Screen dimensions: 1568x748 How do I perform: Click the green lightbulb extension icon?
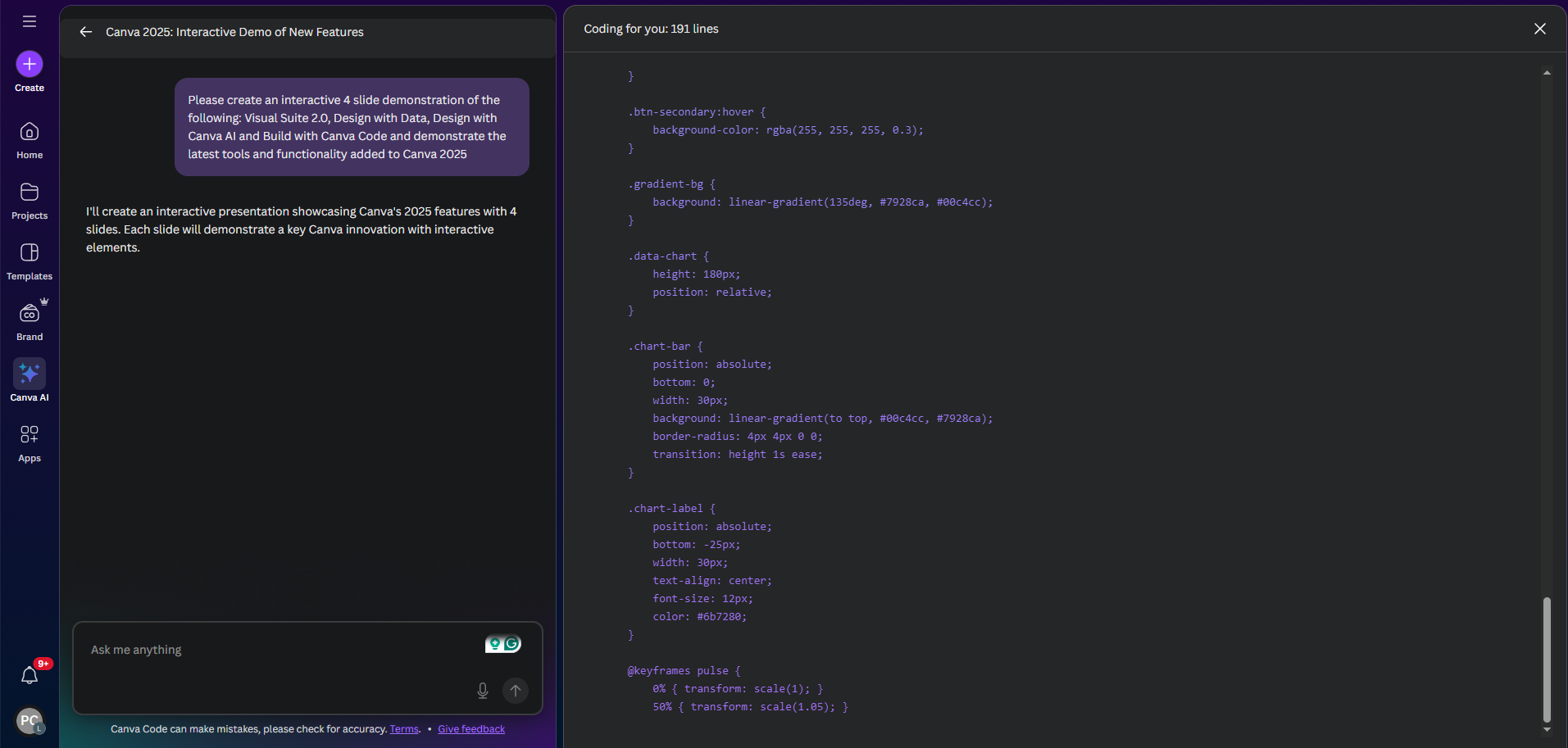click(x=495, y=644)
